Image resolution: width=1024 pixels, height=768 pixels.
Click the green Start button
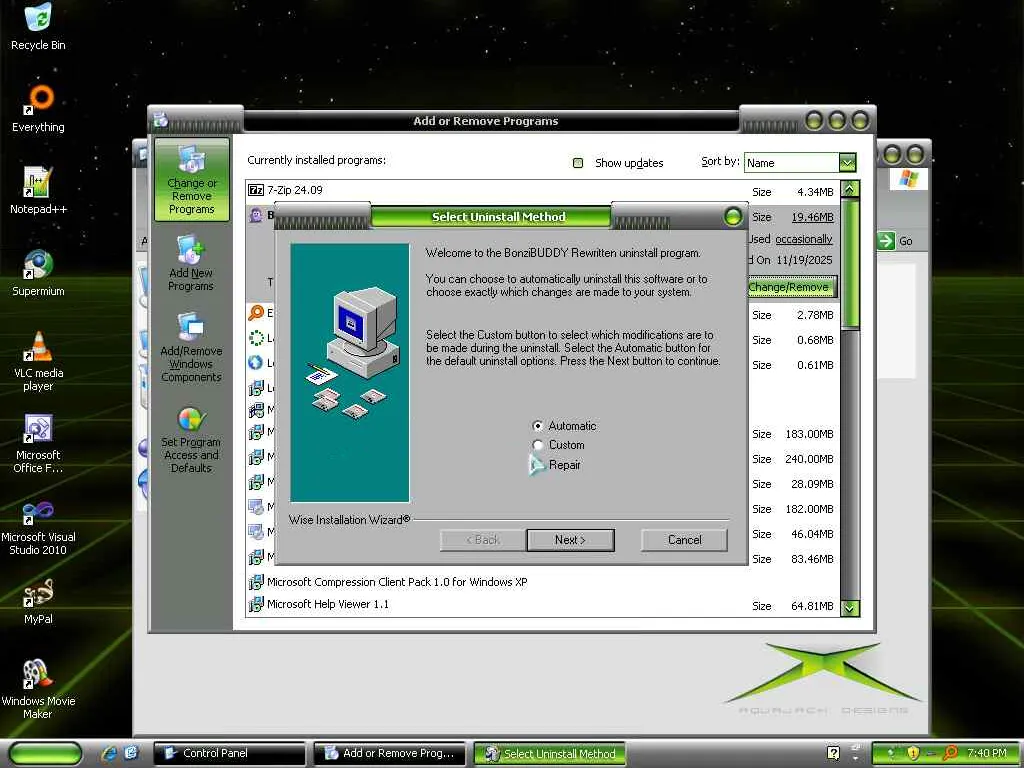46,753
